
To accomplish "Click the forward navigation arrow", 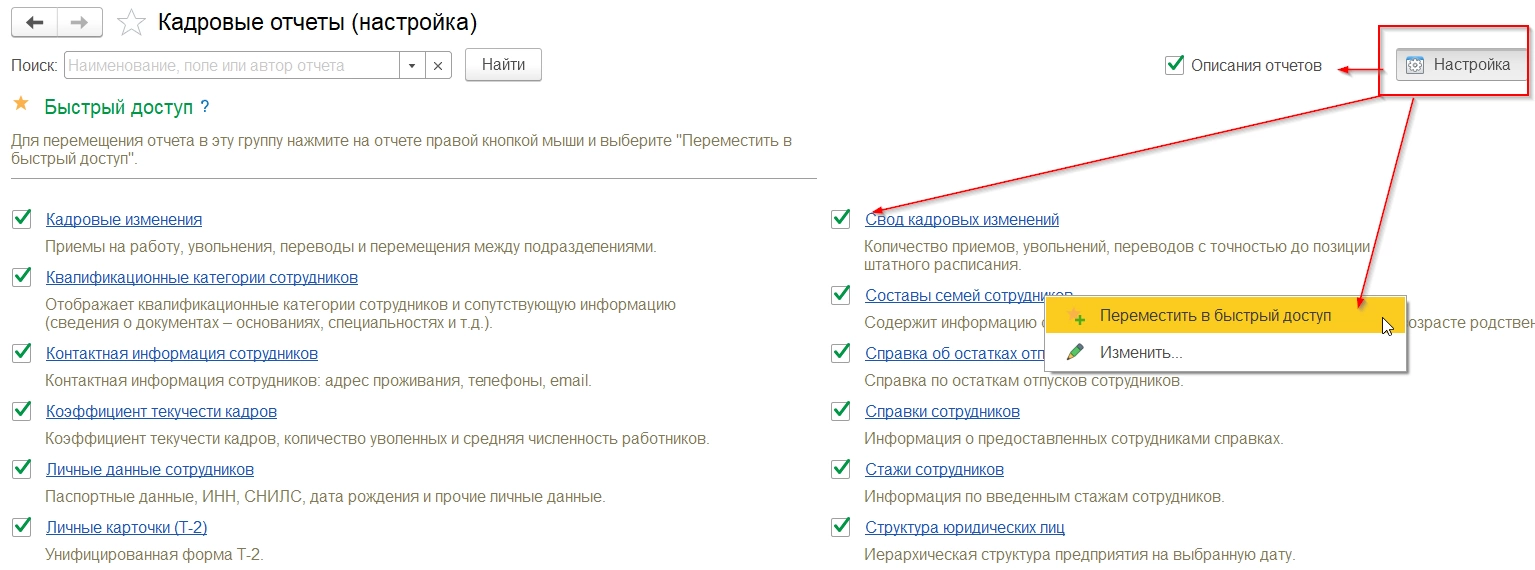I will 79,21.
